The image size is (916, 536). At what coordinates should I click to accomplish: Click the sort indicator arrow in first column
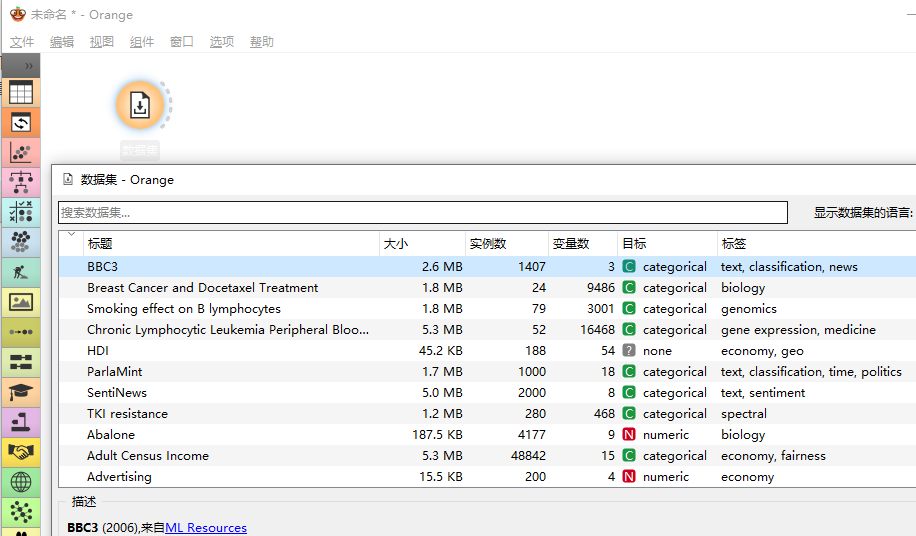[71, 235]
